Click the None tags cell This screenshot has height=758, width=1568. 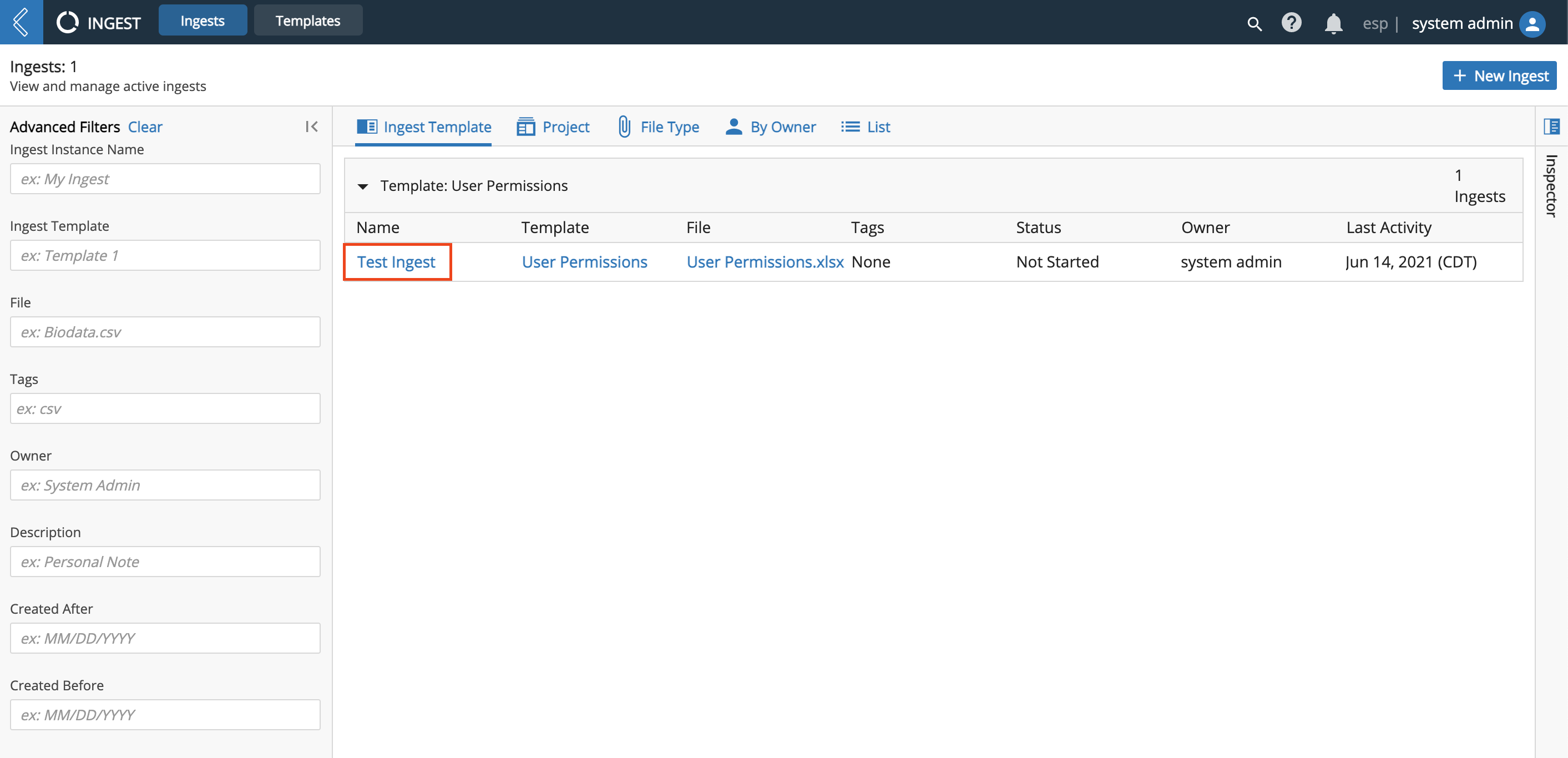click(x=871, y=262)
